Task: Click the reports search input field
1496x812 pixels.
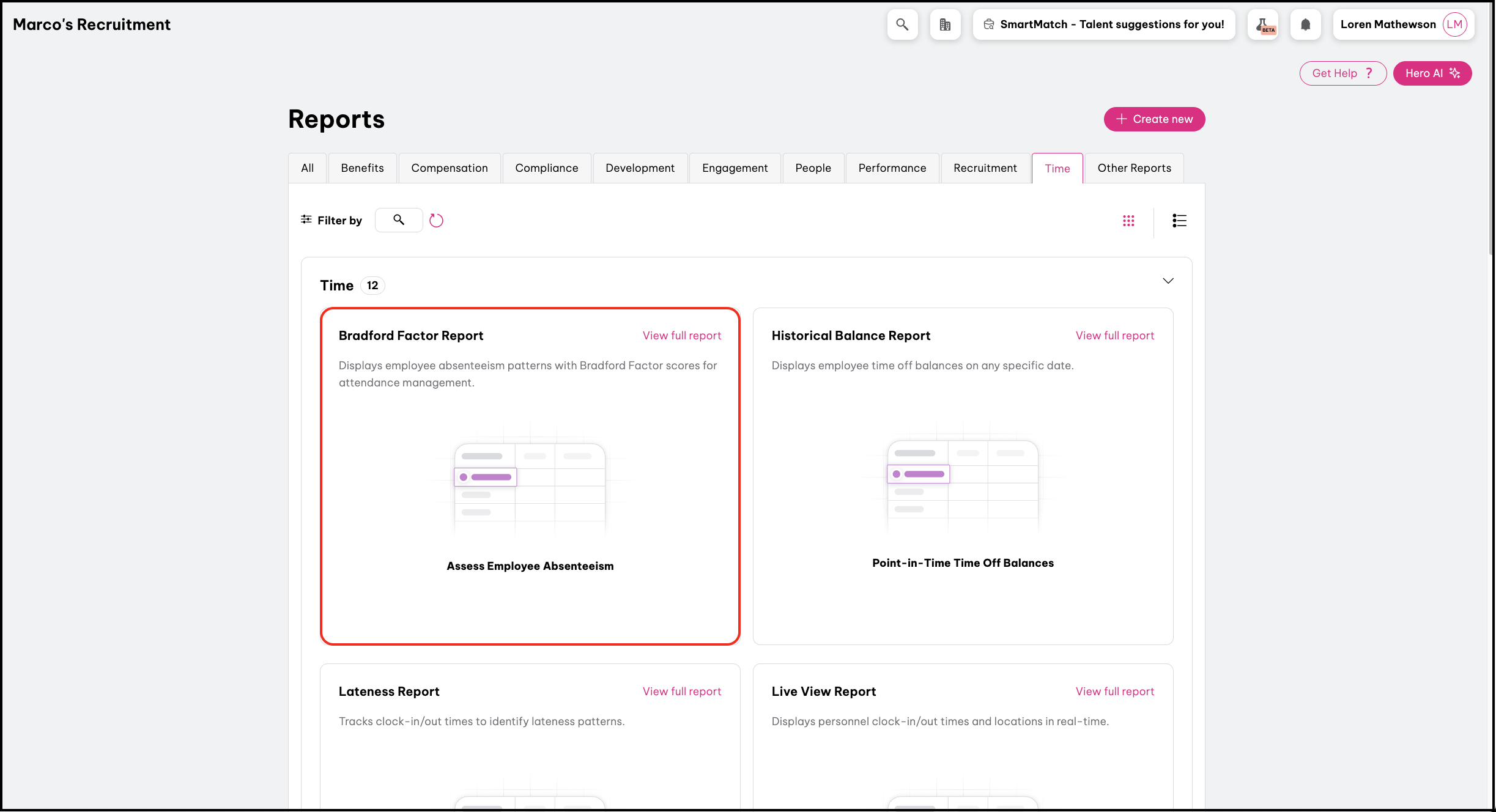Action: [x=399, y=220]
